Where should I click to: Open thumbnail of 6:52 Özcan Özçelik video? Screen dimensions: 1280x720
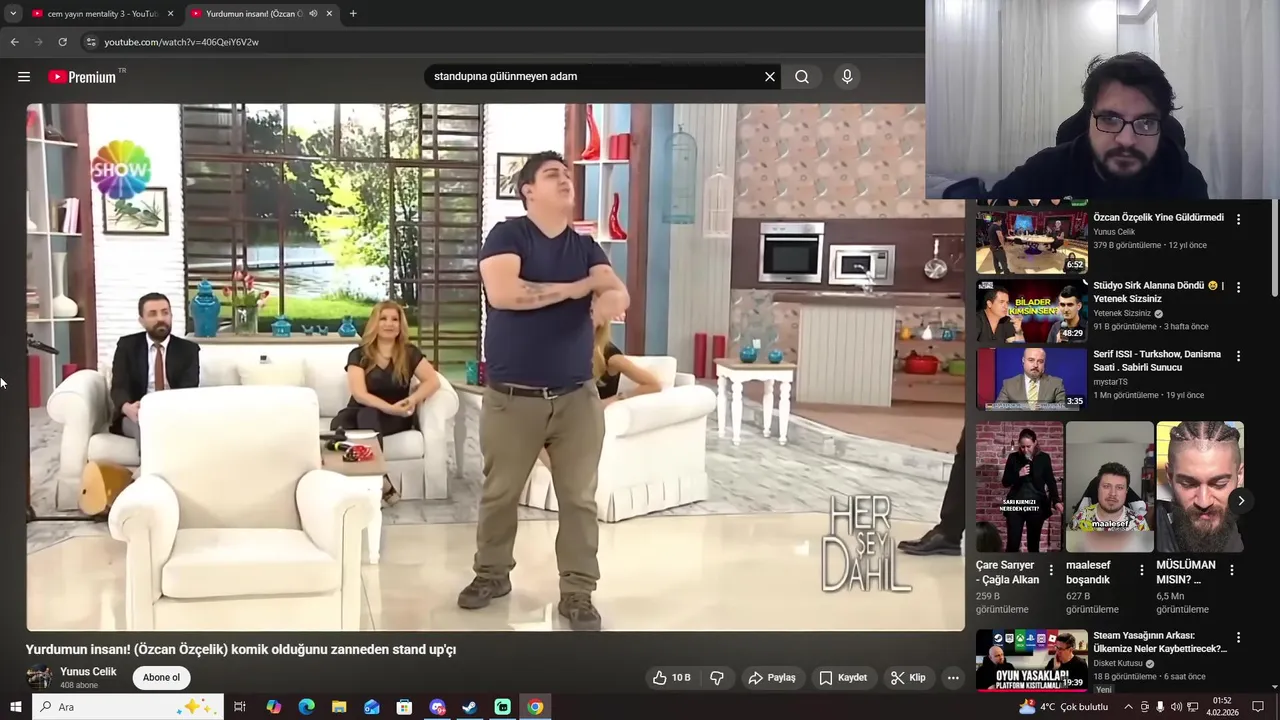click(x=1031, y=240)
